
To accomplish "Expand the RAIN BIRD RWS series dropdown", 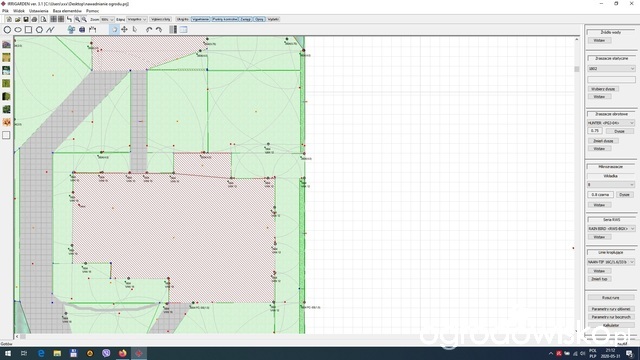I will click(x=611, y=229).
